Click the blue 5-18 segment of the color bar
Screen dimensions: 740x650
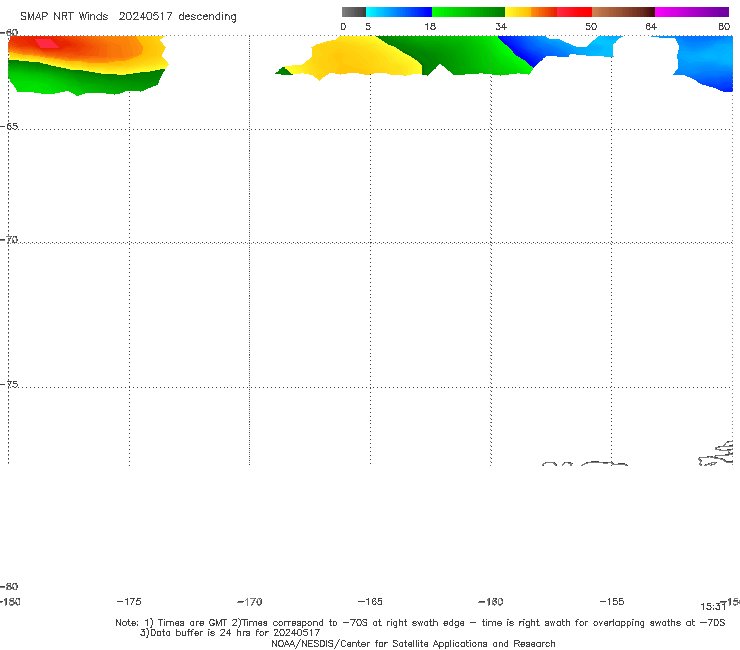399,12
